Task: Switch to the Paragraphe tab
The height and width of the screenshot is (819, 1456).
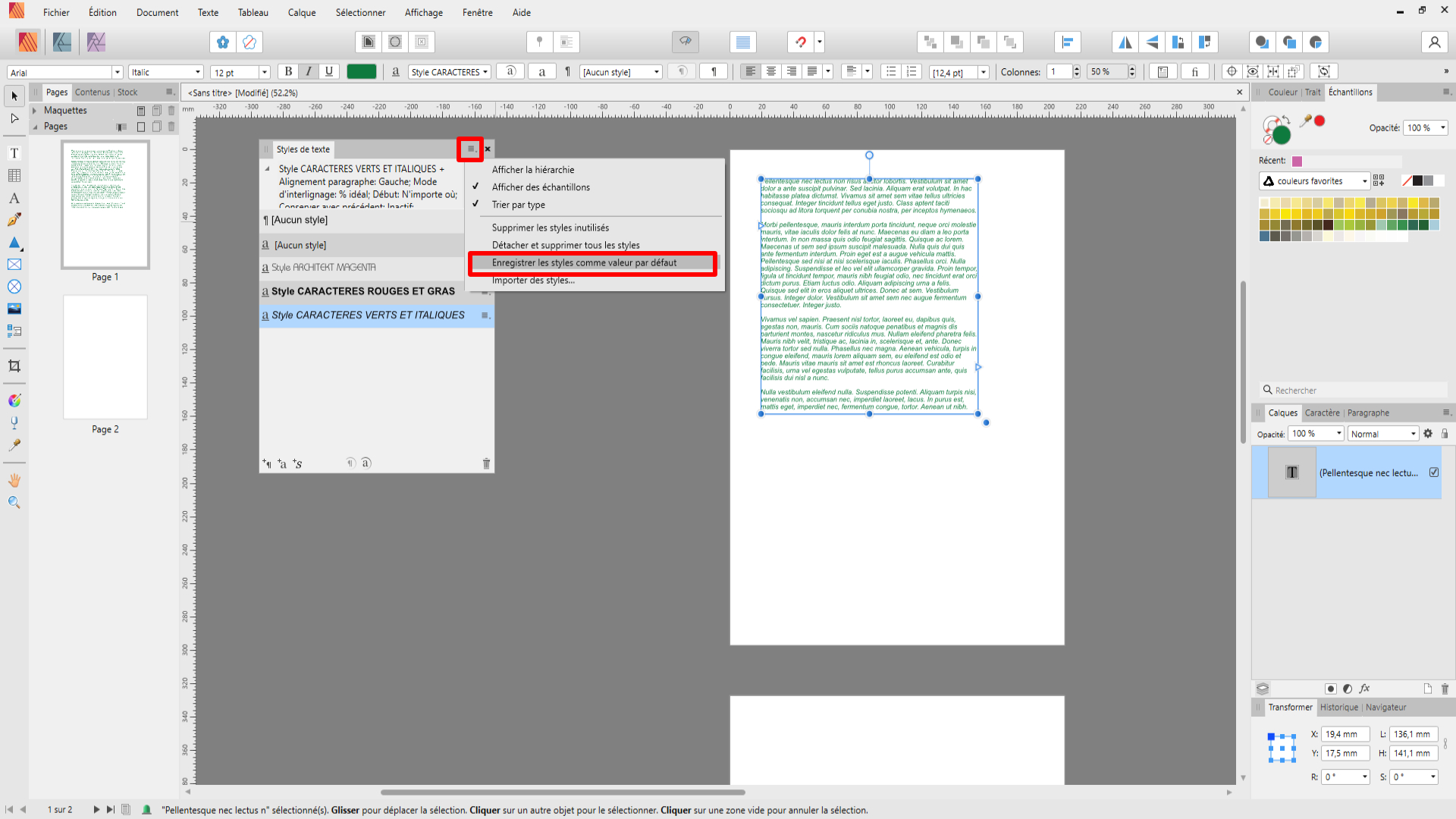Action: point(1368,413)
